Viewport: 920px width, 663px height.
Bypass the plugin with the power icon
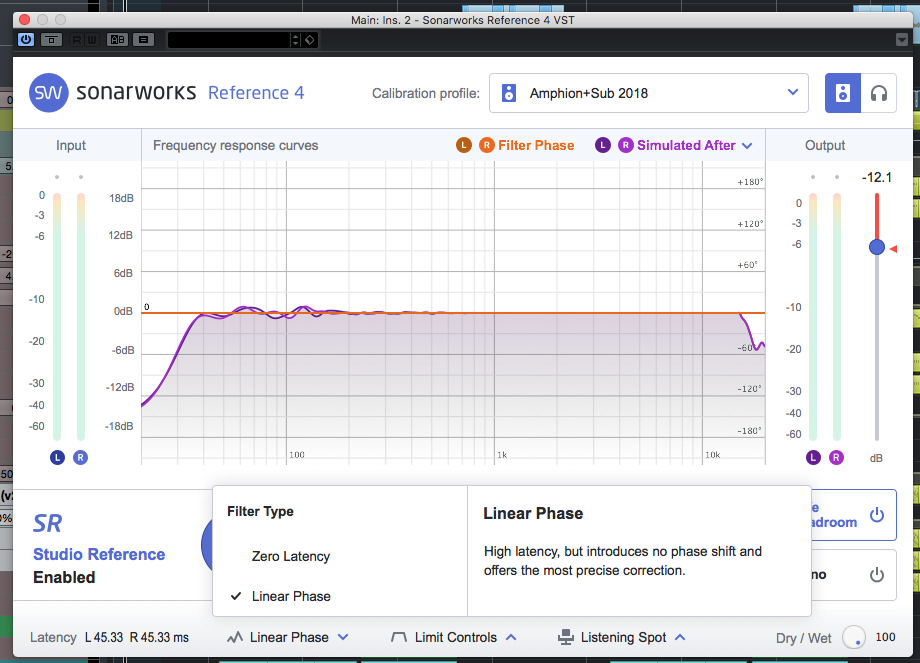click(25, 39)
